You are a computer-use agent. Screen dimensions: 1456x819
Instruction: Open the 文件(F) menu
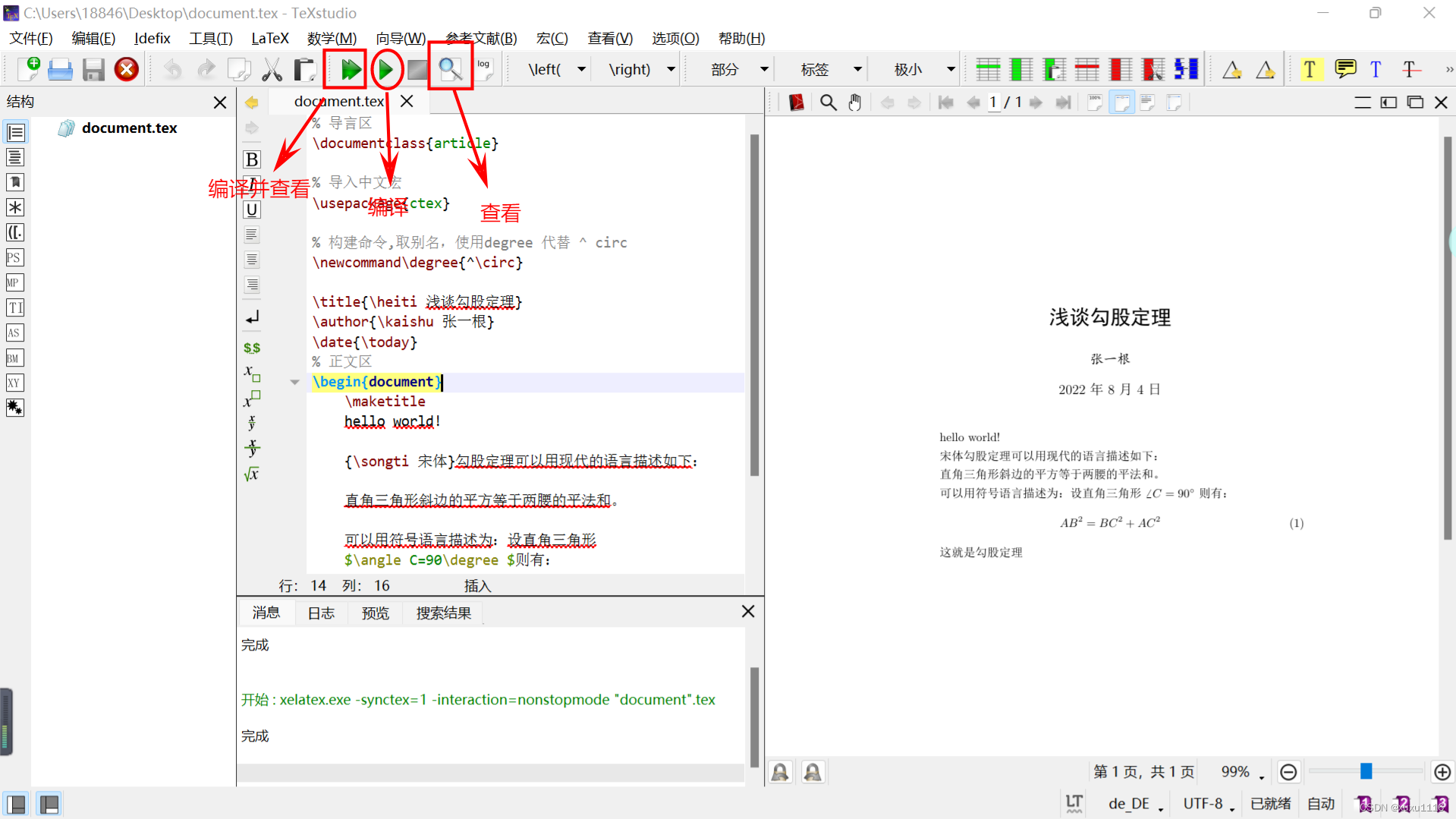(31, 38)
